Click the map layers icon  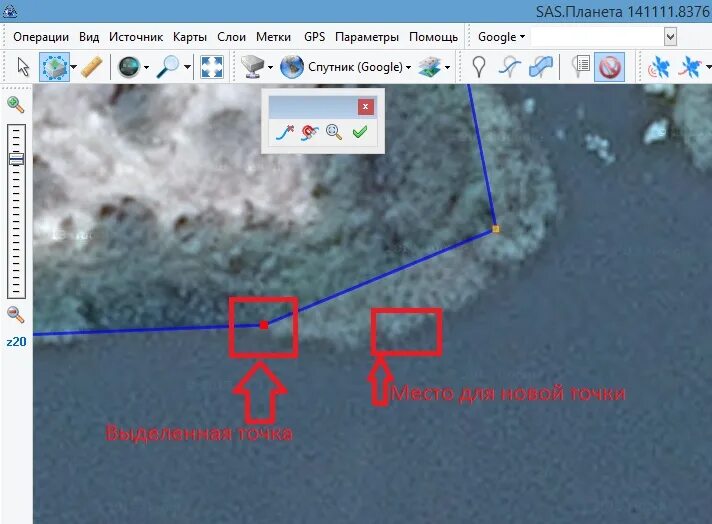[x=430, y=67]
